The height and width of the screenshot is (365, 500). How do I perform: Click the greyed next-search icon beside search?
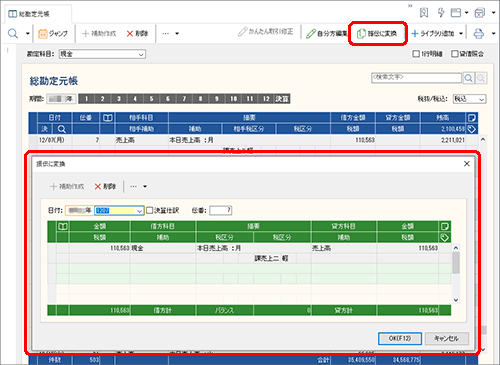(x=481, y=78)
